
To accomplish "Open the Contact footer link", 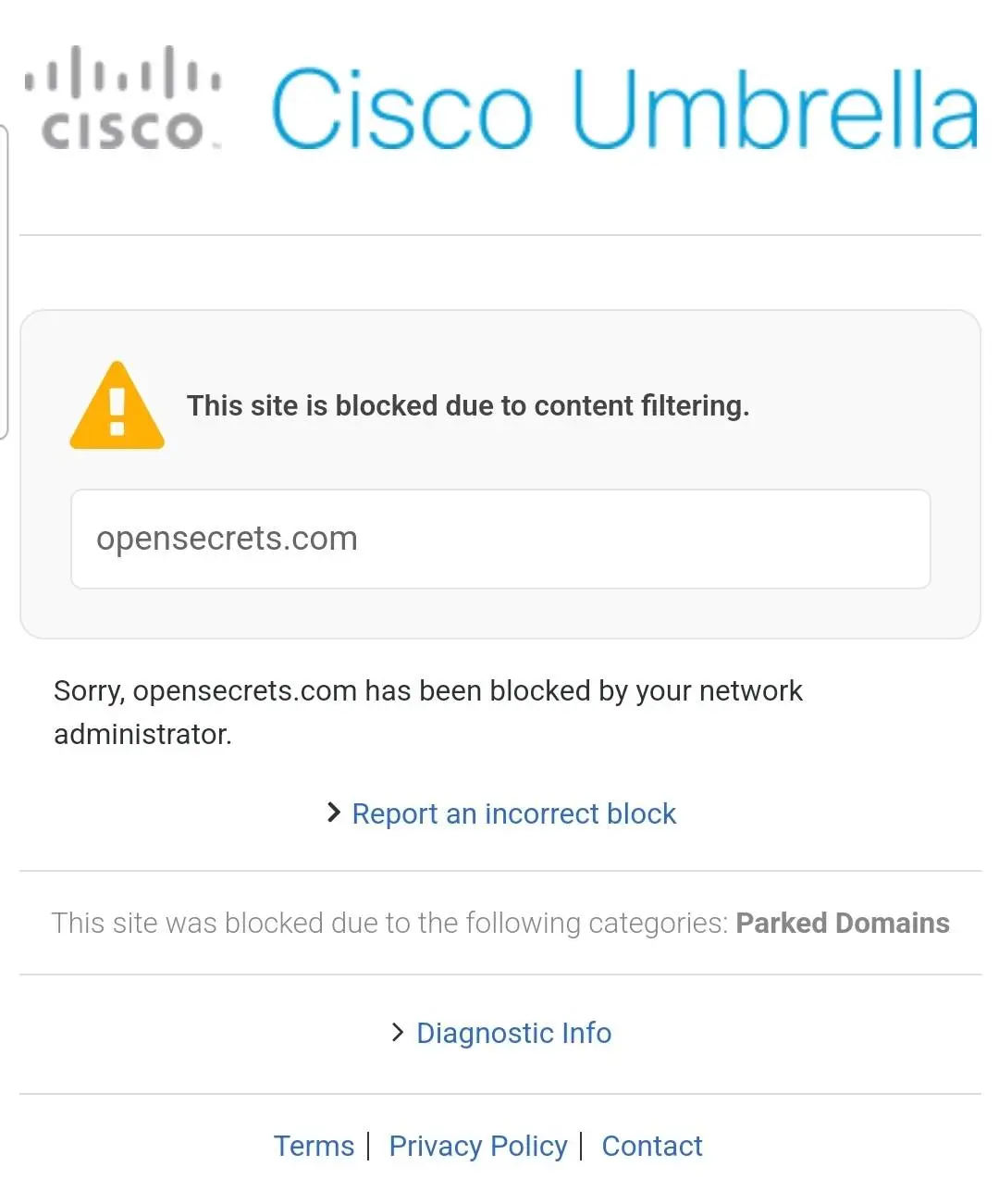I will [651, 1146].
